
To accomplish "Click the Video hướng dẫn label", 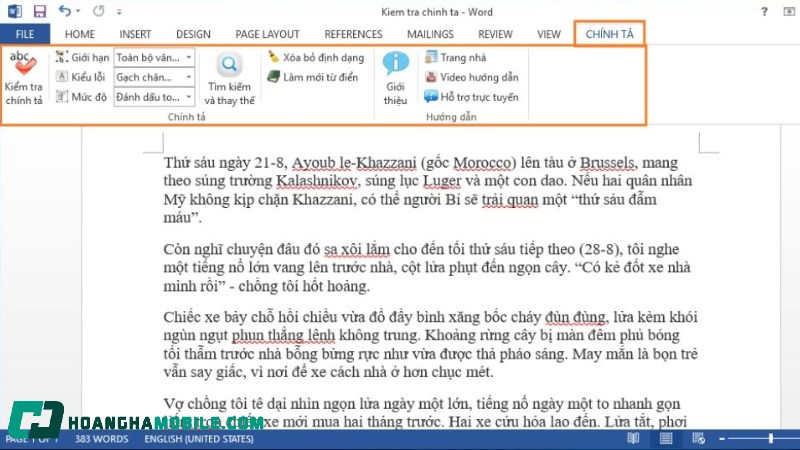I will [479, 77].
